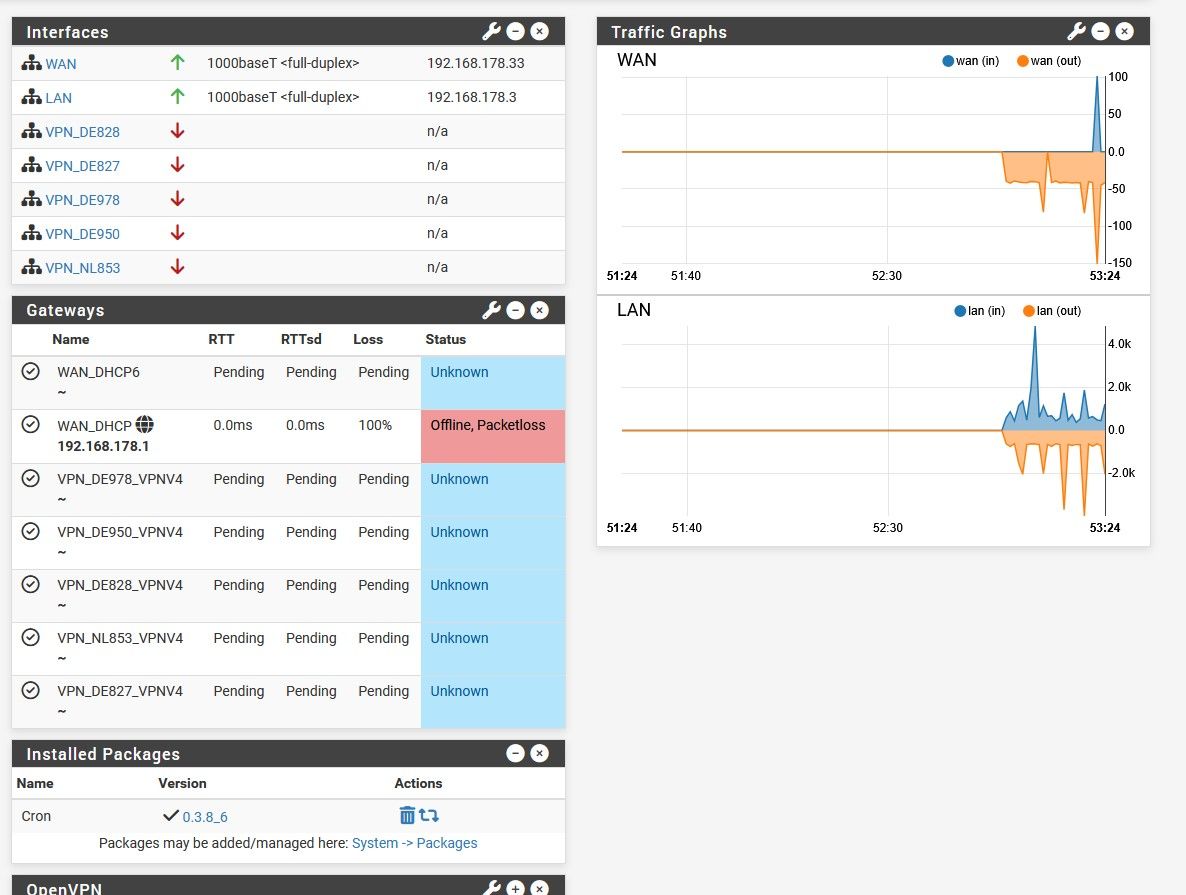Viewport: 1186px width, 895px height.
Task: Open the VPN_DE828 interface link
Action: 82,132
